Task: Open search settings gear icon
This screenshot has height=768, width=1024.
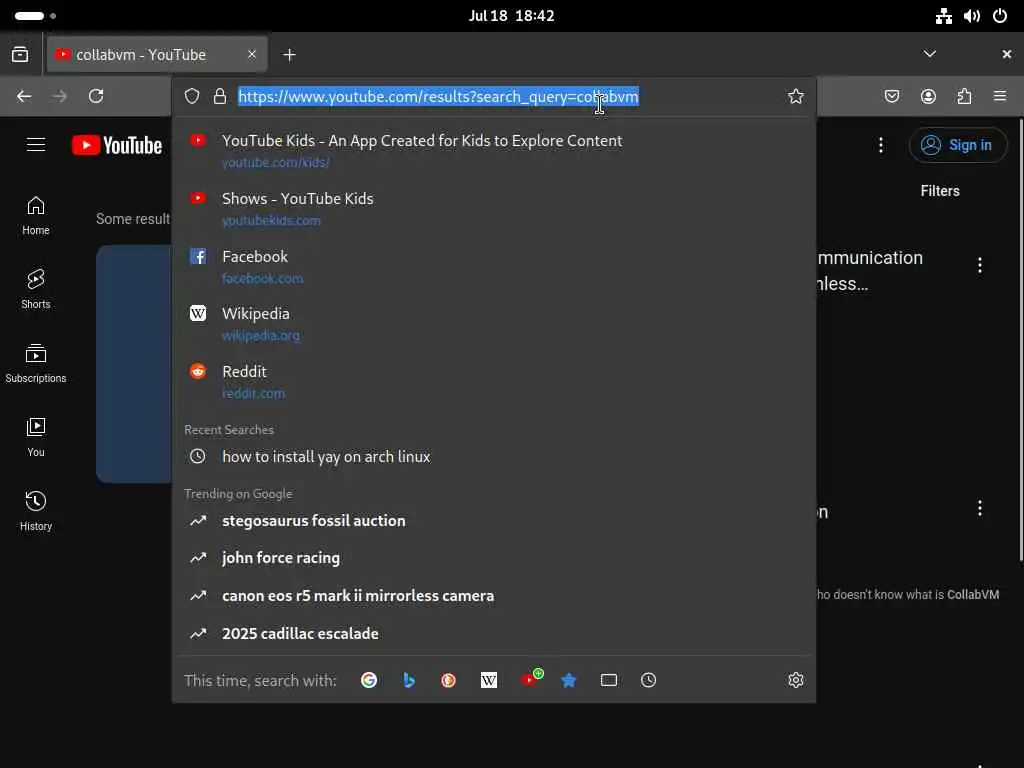Action: pos(795,680)
